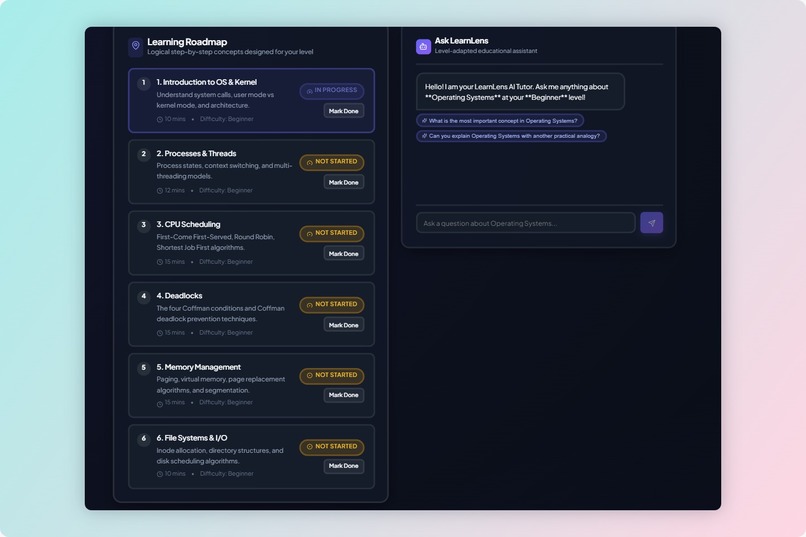Open '4. Deadlocks' title
The height and width of the screenshot is (537, 806).
pyautogui.click(x=179, y=296)
